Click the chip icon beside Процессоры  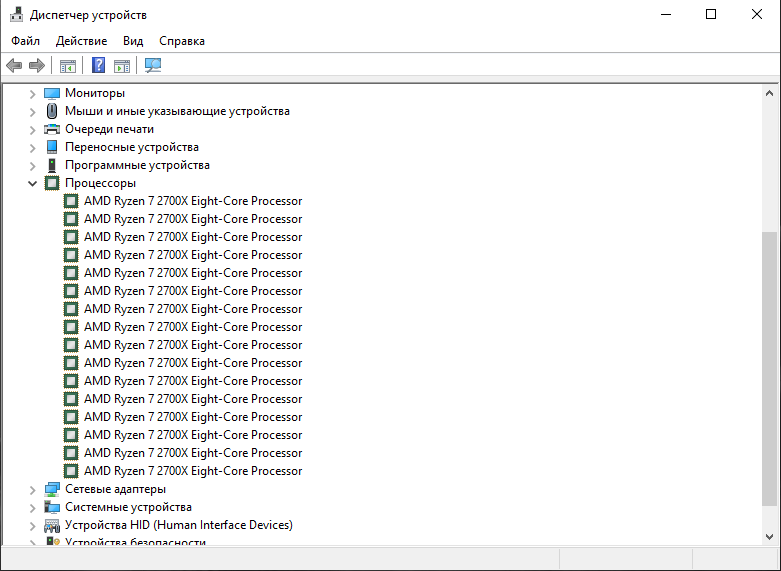[x=52, y=183]
